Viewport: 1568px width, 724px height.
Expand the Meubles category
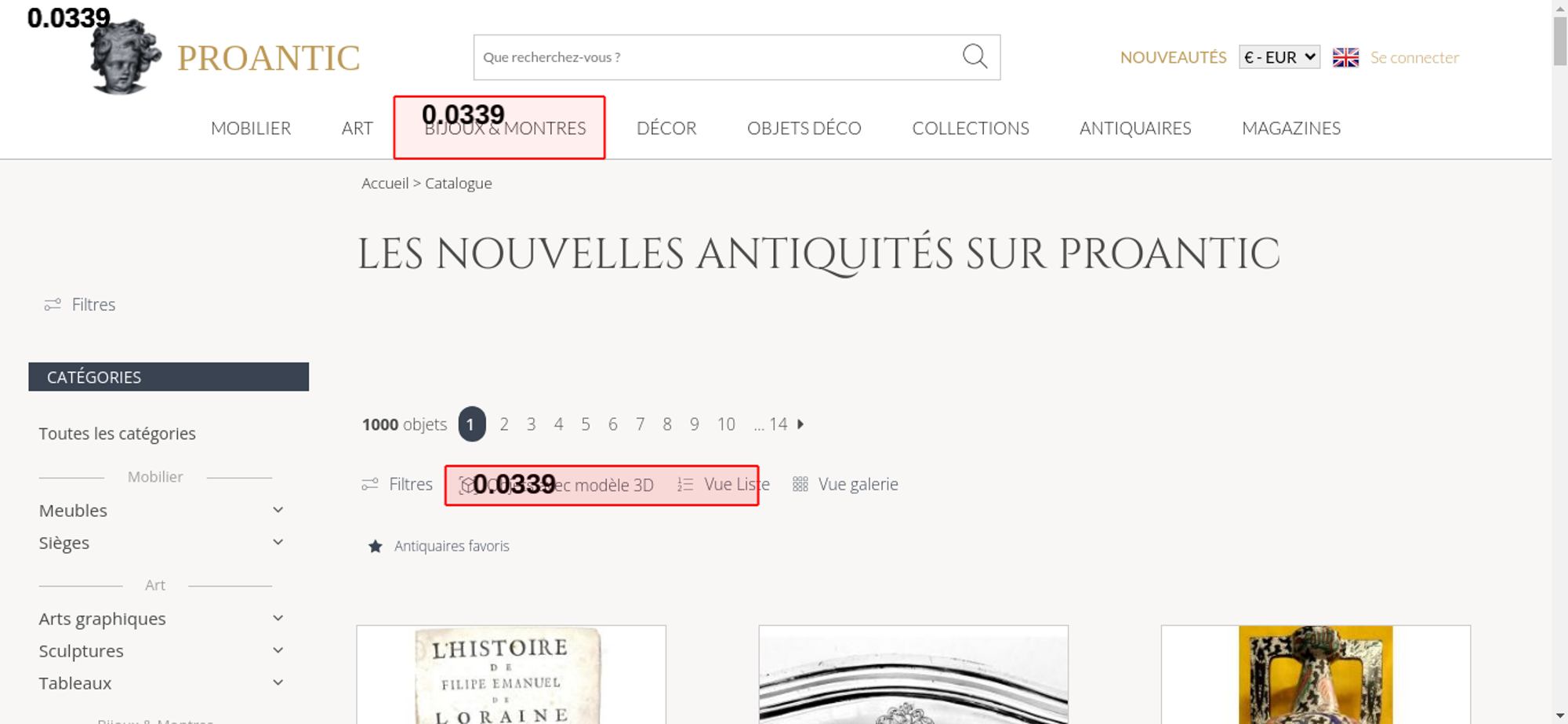click(x=278, y=511)
